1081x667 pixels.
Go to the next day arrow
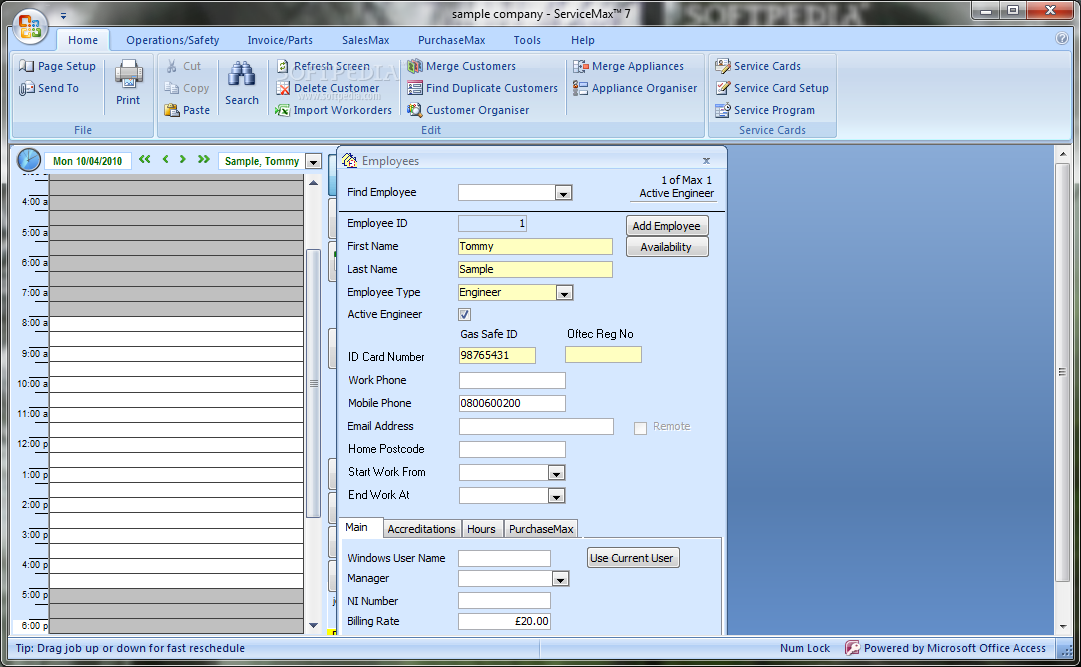[x=183, y=159]
